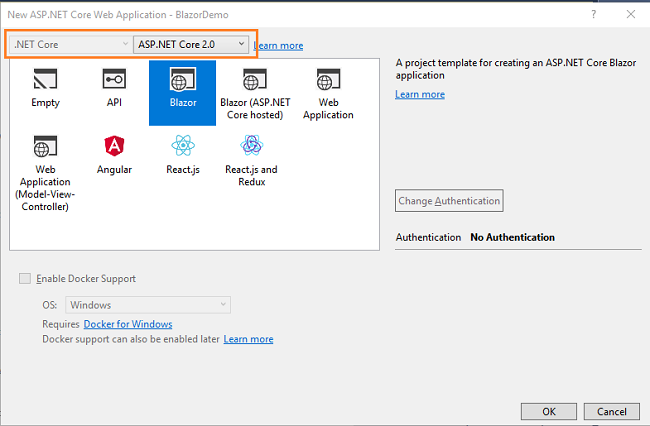Open the .NET Core framework dropdown

tap(70, 44)
